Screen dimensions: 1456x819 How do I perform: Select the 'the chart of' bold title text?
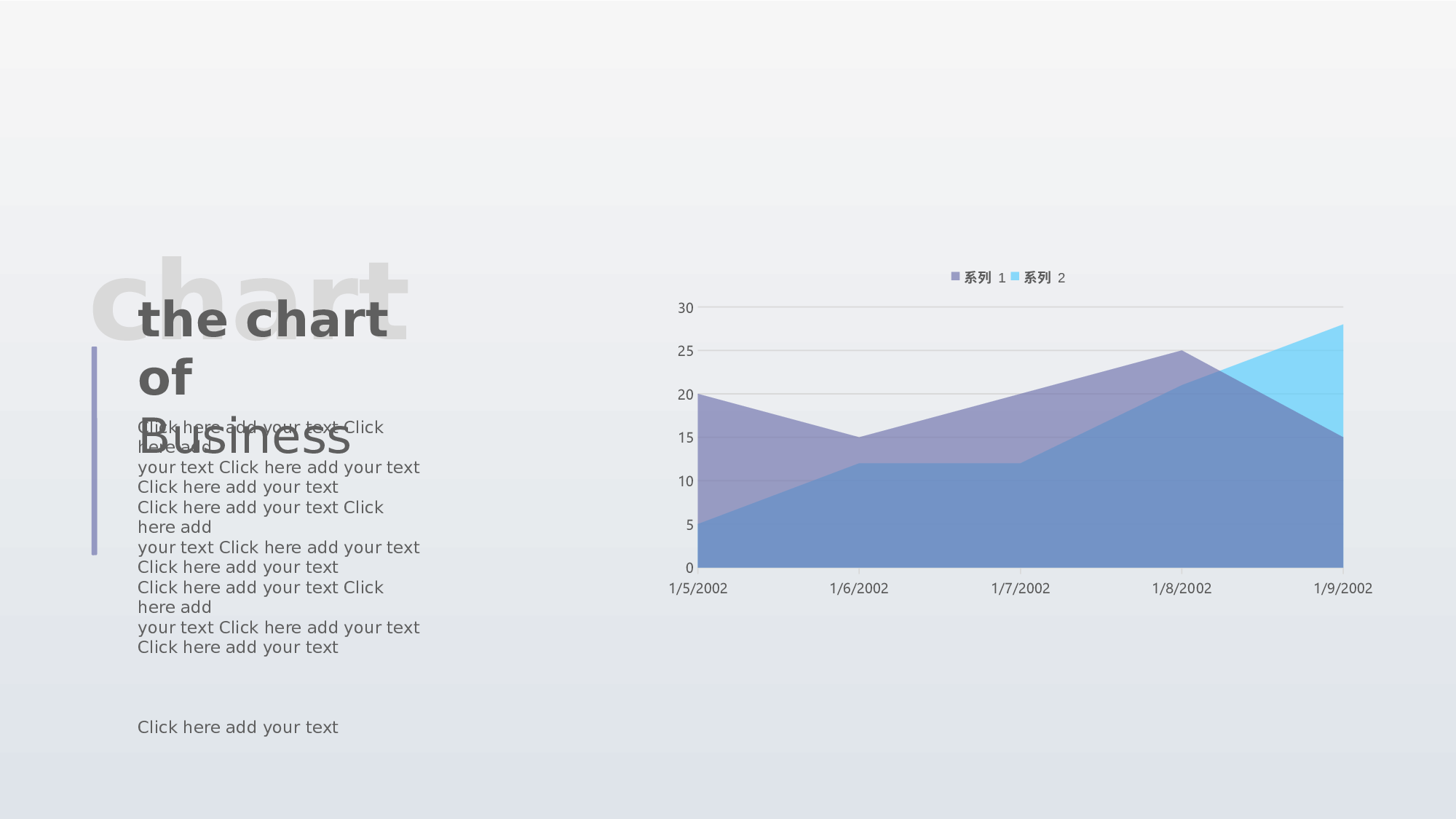point(263,349)
